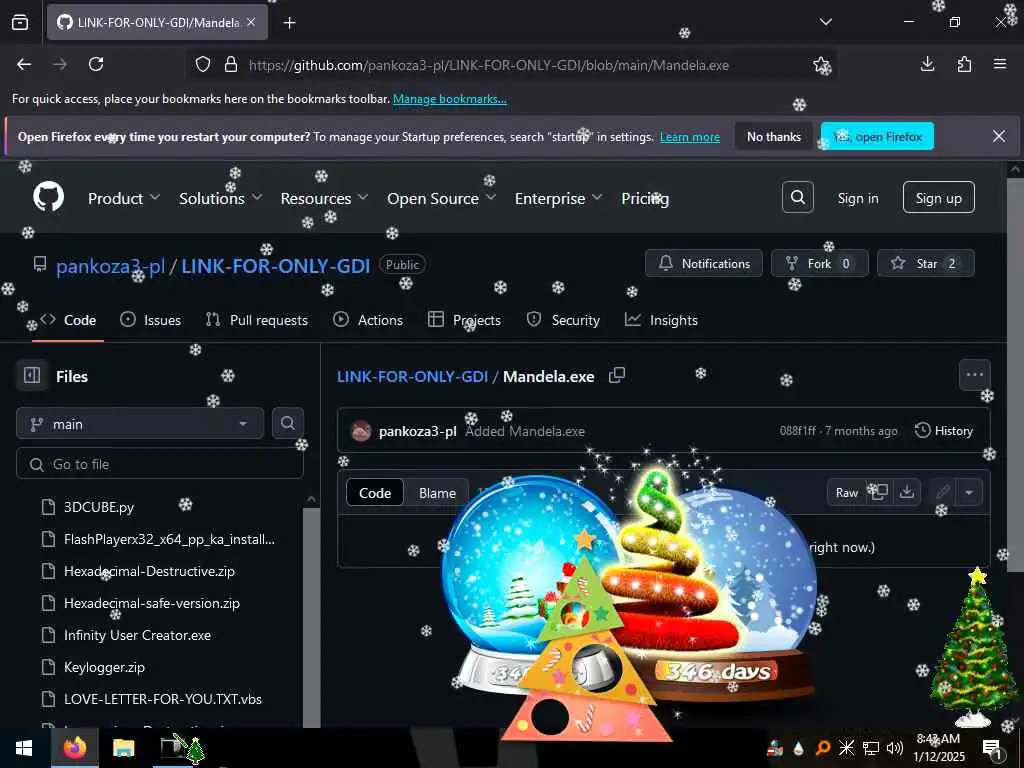Collapse the Files tree side panel icon

(32, 376)
